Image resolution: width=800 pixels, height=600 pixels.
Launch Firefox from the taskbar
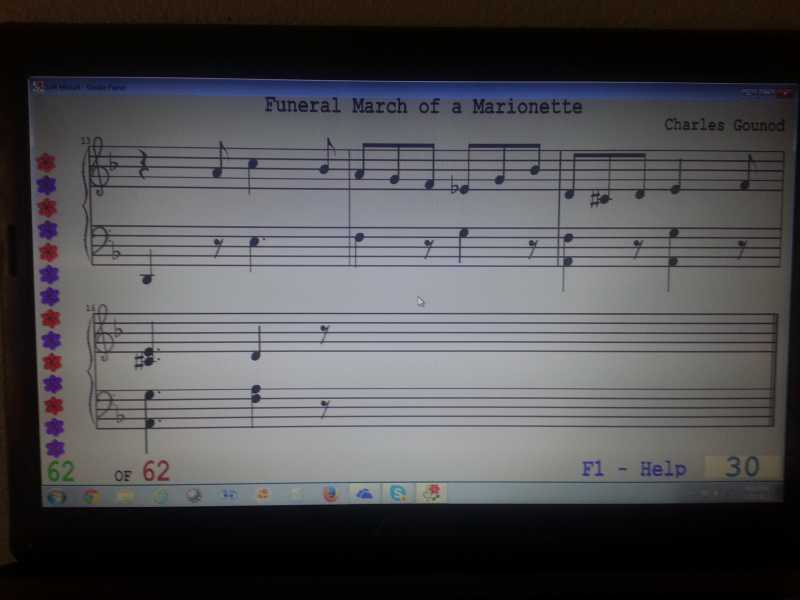330,494
